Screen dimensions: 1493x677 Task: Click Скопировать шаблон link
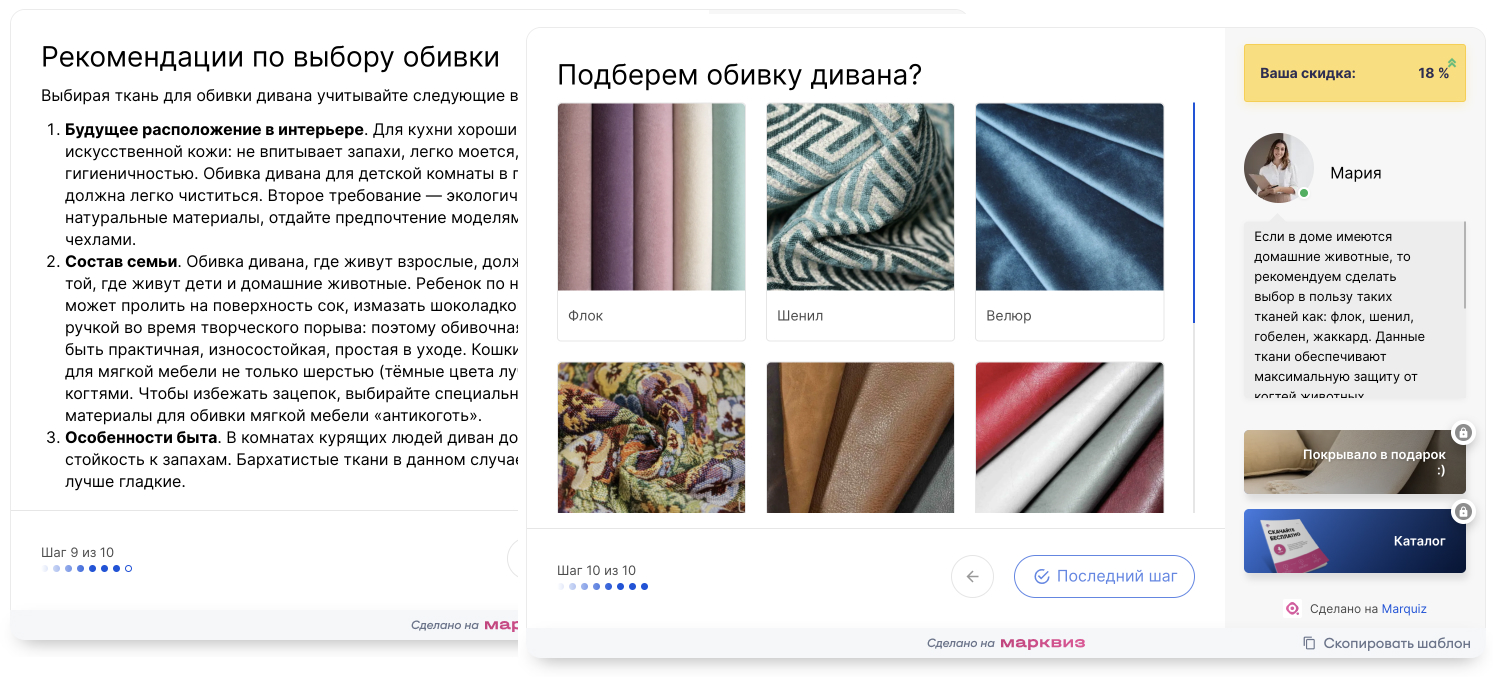(x=1396, y=643)
